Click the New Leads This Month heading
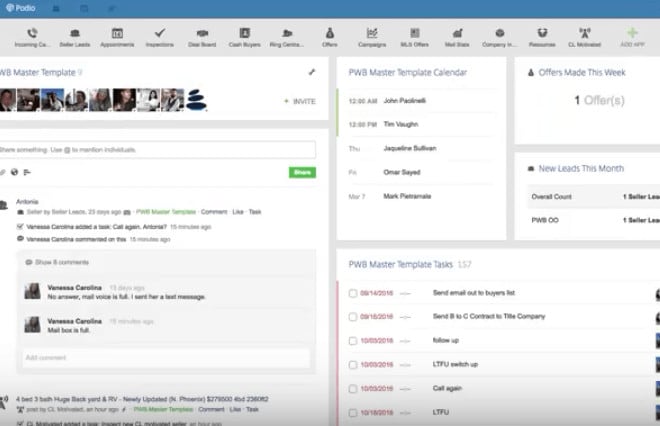This screenshot has height=426, width=660. pos(581,169)
